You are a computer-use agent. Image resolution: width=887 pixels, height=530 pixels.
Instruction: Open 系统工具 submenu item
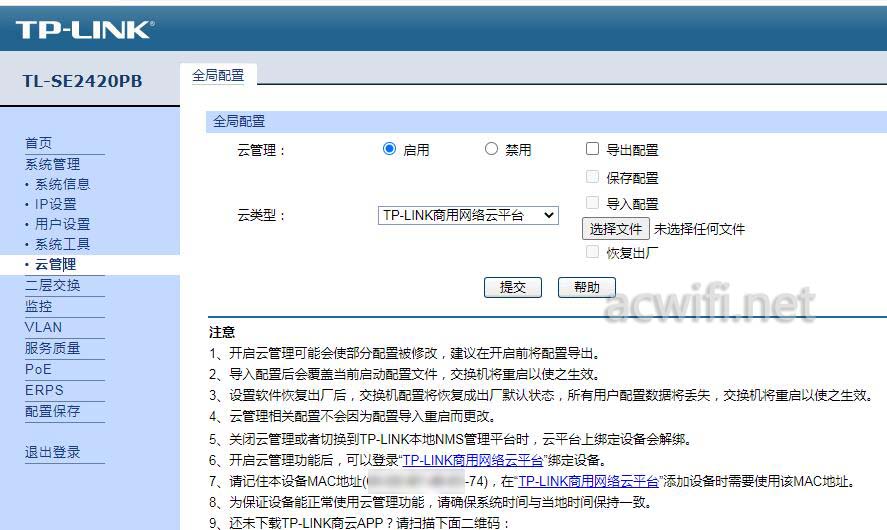(x=62, y=244)
